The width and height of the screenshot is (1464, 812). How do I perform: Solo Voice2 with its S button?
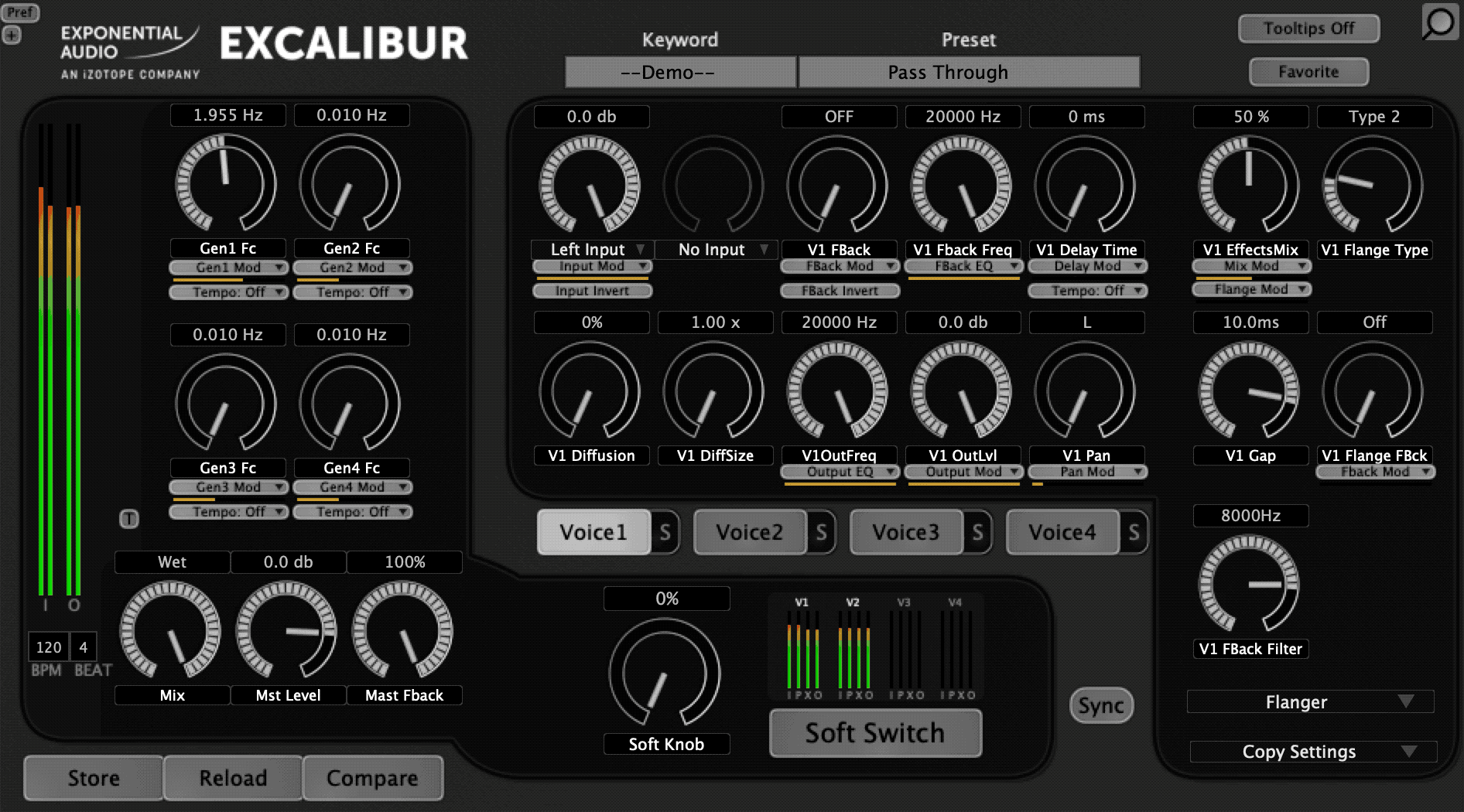click(x=821, y=532)
